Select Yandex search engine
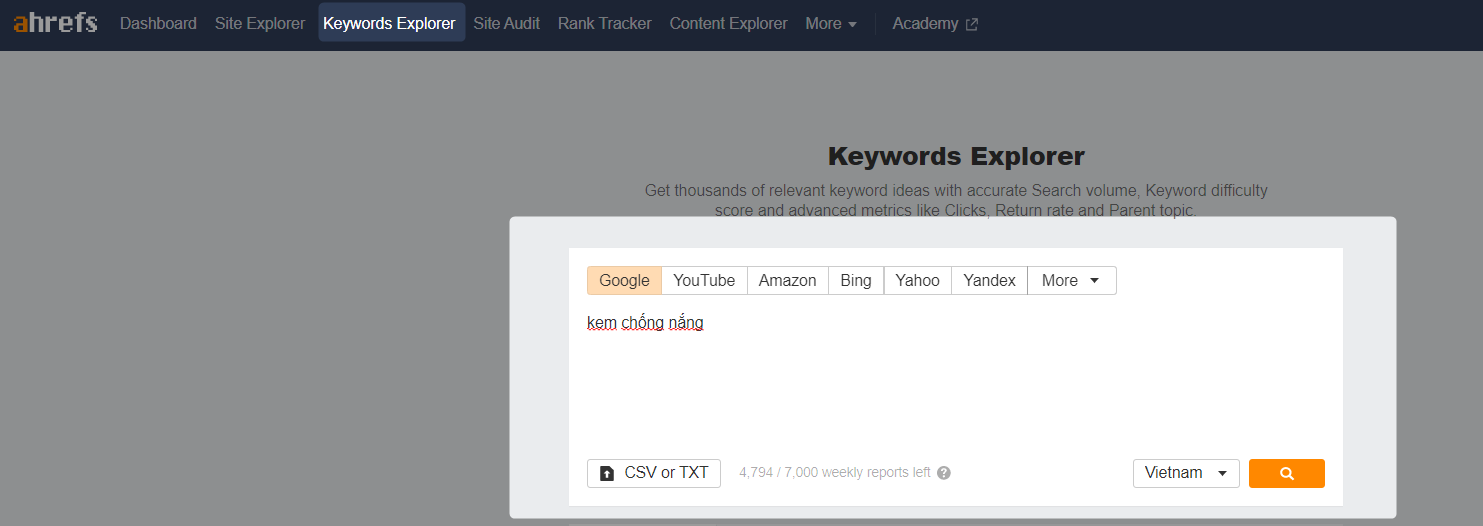This screenshot has width=1483, height=526. (x=989, y=281)
